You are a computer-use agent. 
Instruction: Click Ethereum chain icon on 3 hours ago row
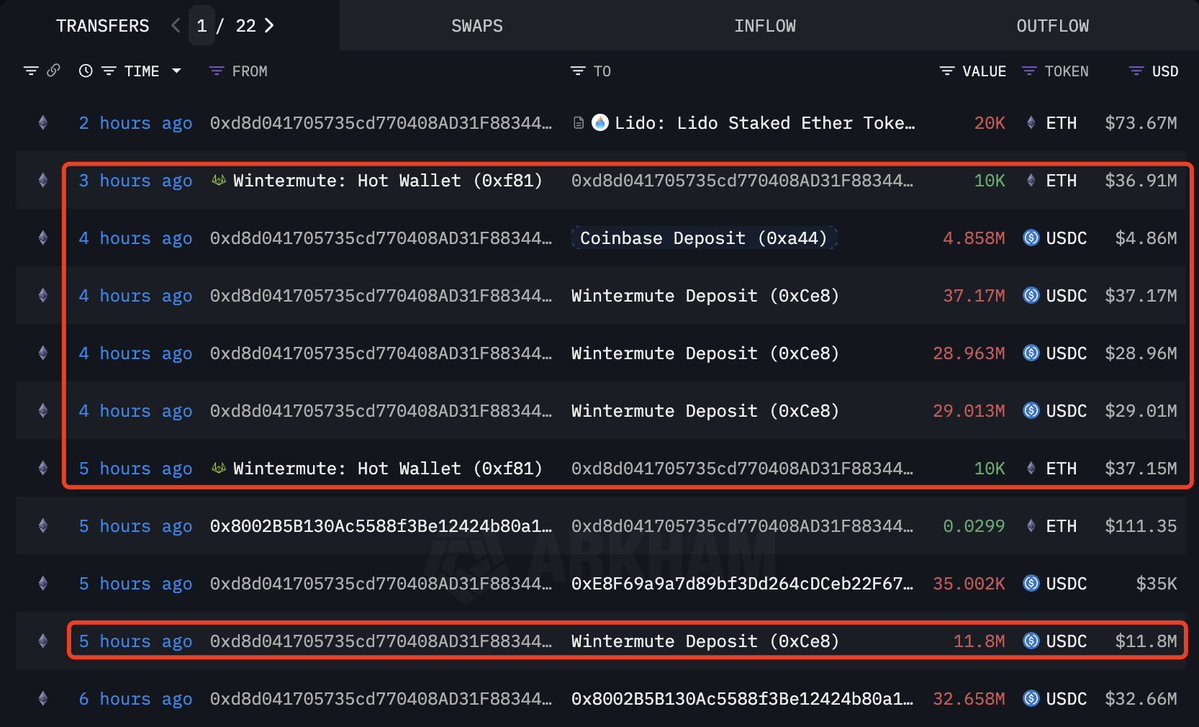[43, 180]
